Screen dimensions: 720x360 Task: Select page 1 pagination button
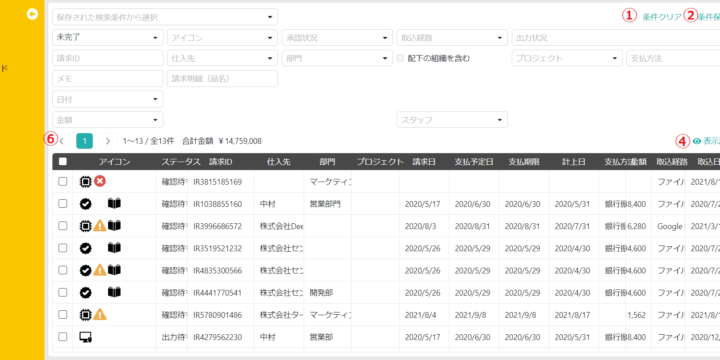pos(84,141)
